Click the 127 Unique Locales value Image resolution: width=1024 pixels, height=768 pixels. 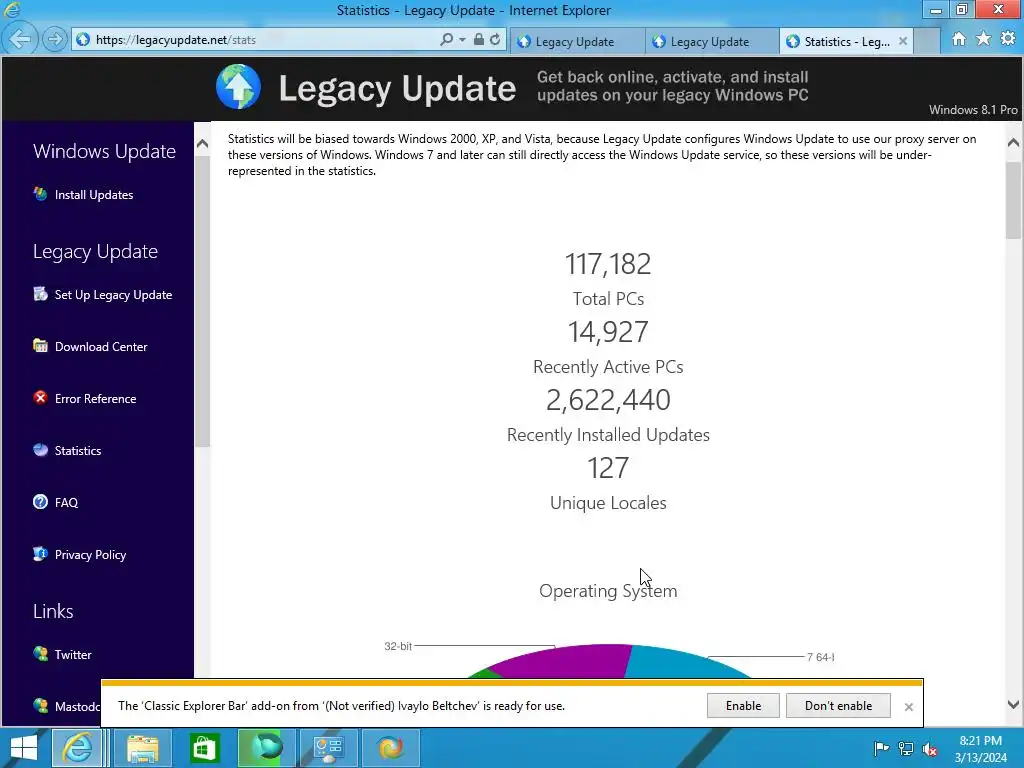[x=608, y=468]
